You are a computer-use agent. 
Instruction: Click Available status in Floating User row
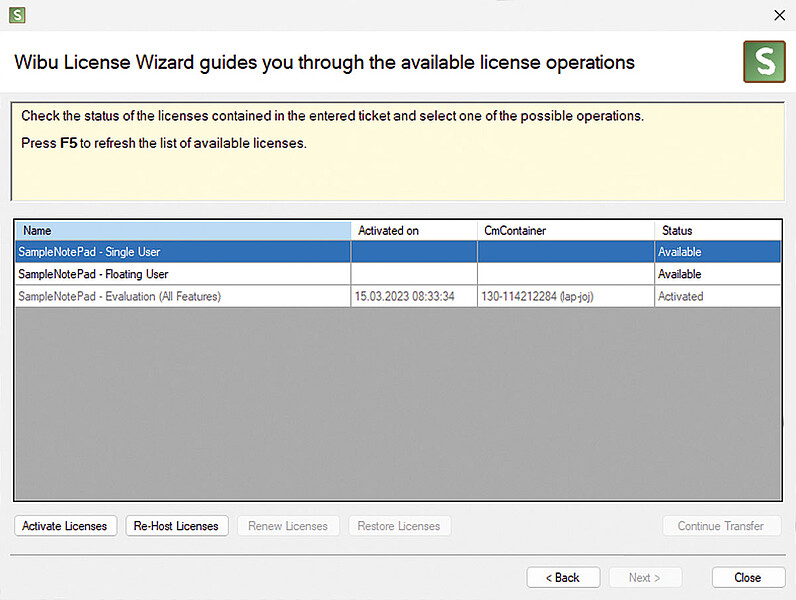(x=717, y=274)
